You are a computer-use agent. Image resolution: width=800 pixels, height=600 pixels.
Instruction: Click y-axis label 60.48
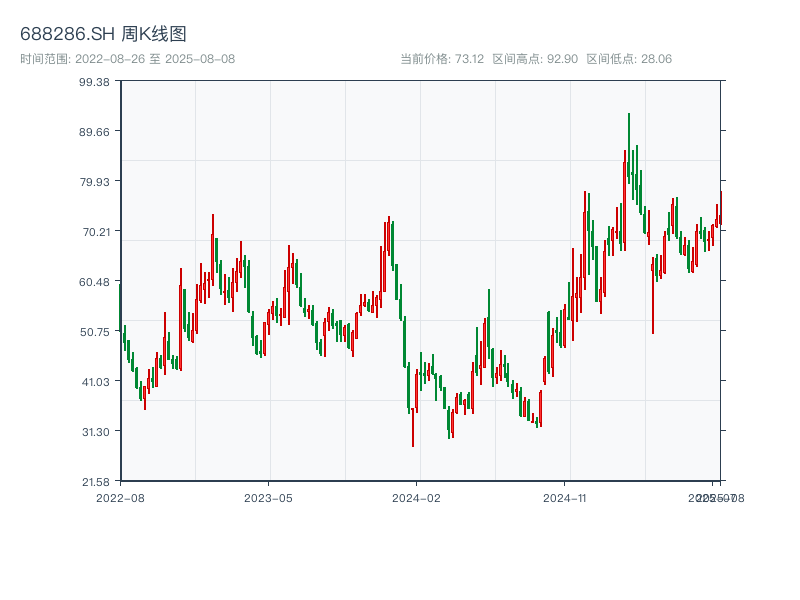[x=94, y=282]
